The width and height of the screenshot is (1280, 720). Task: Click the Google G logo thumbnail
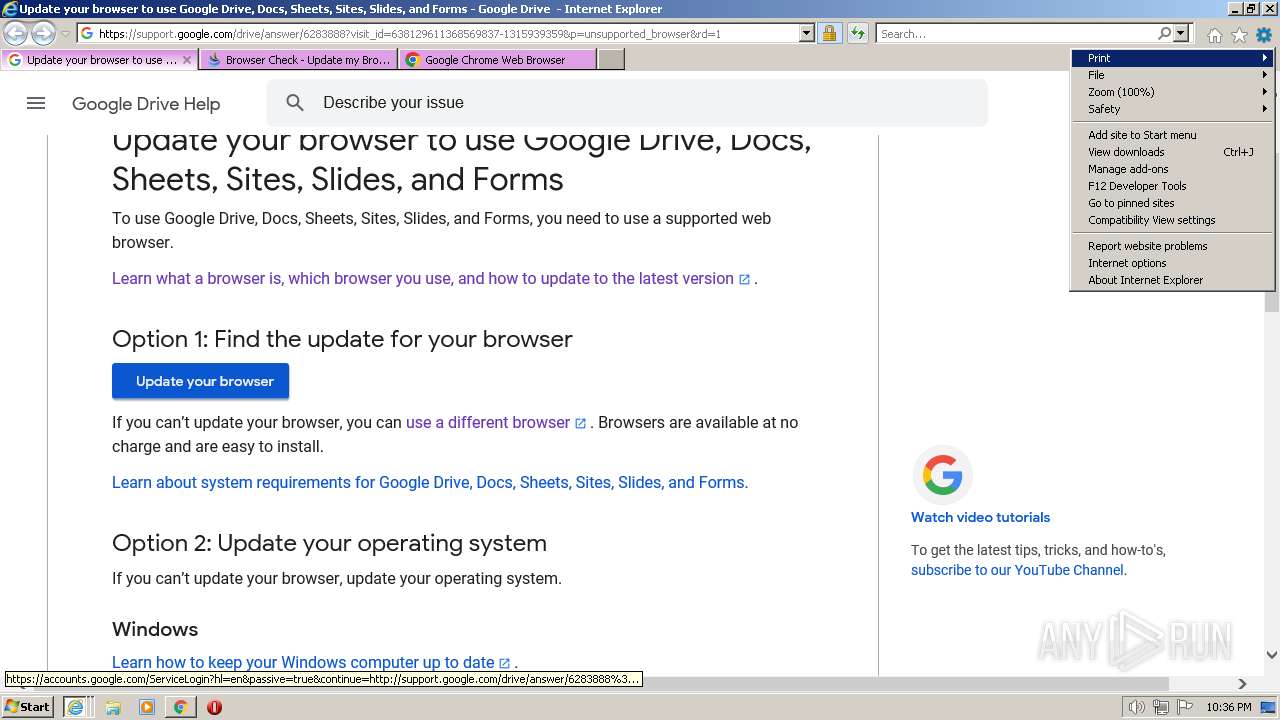[x=942, y=475]
